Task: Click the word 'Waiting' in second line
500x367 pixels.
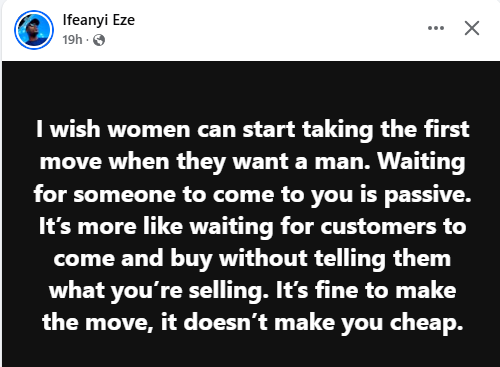Action: tap(421, 162)
